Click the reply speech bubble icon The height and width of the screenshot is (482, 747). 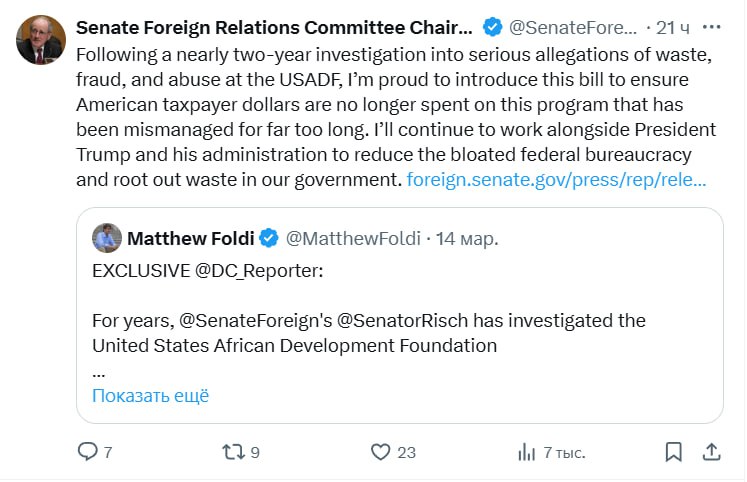click(88, 452)
